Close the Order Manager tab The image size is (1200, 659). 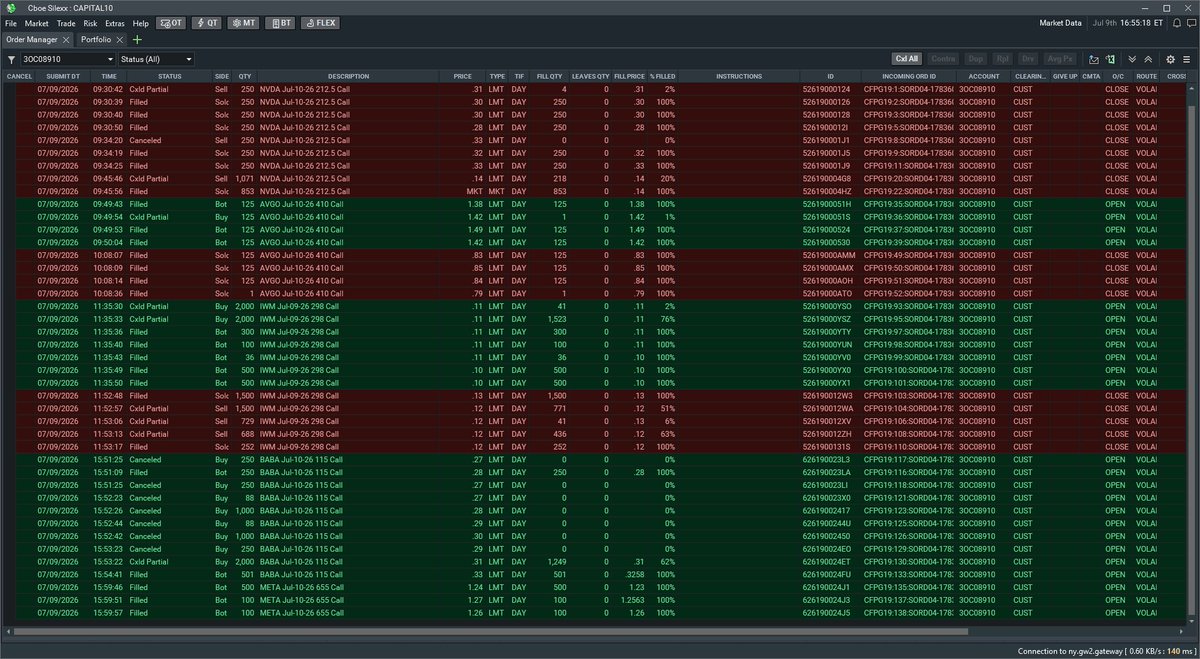coord(67,40)
